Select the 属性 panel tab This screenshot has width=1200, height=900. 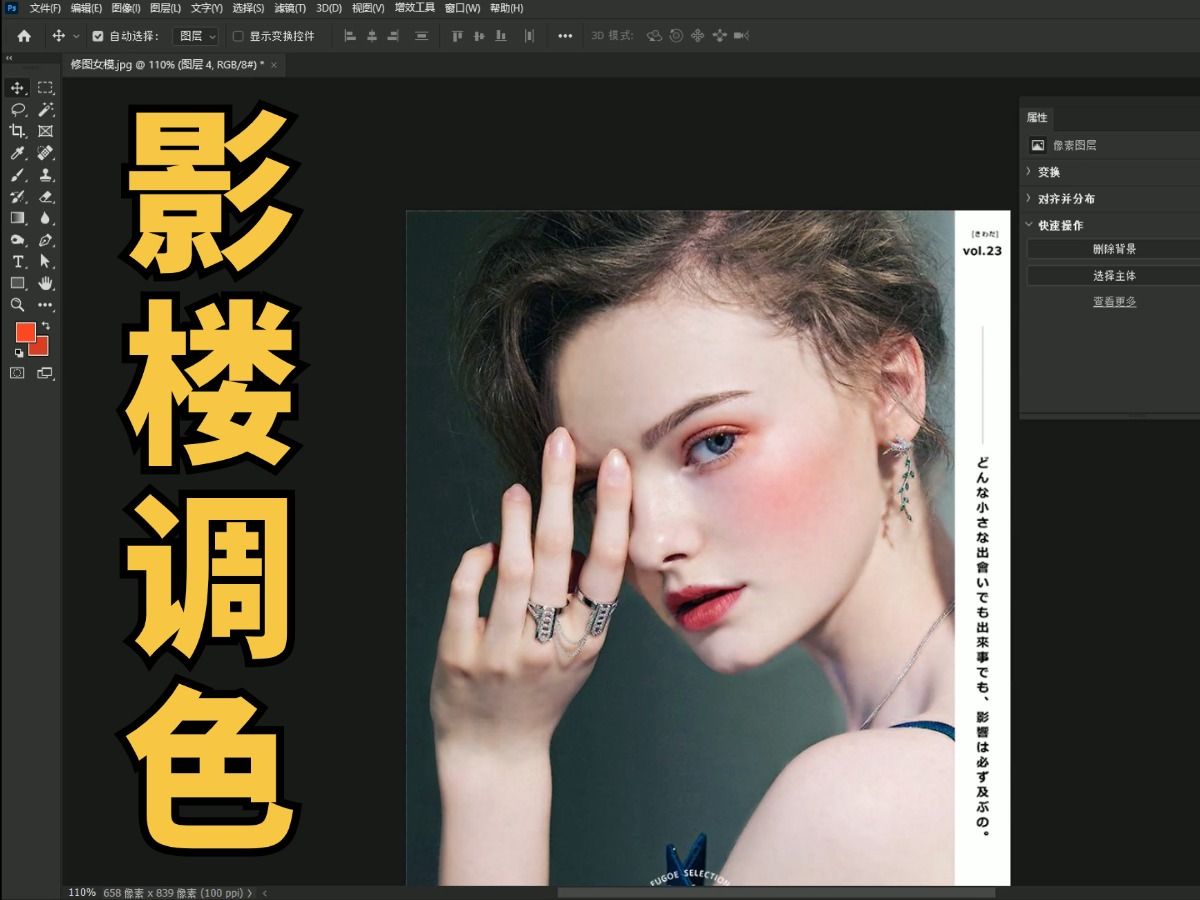click(1037, 117)
